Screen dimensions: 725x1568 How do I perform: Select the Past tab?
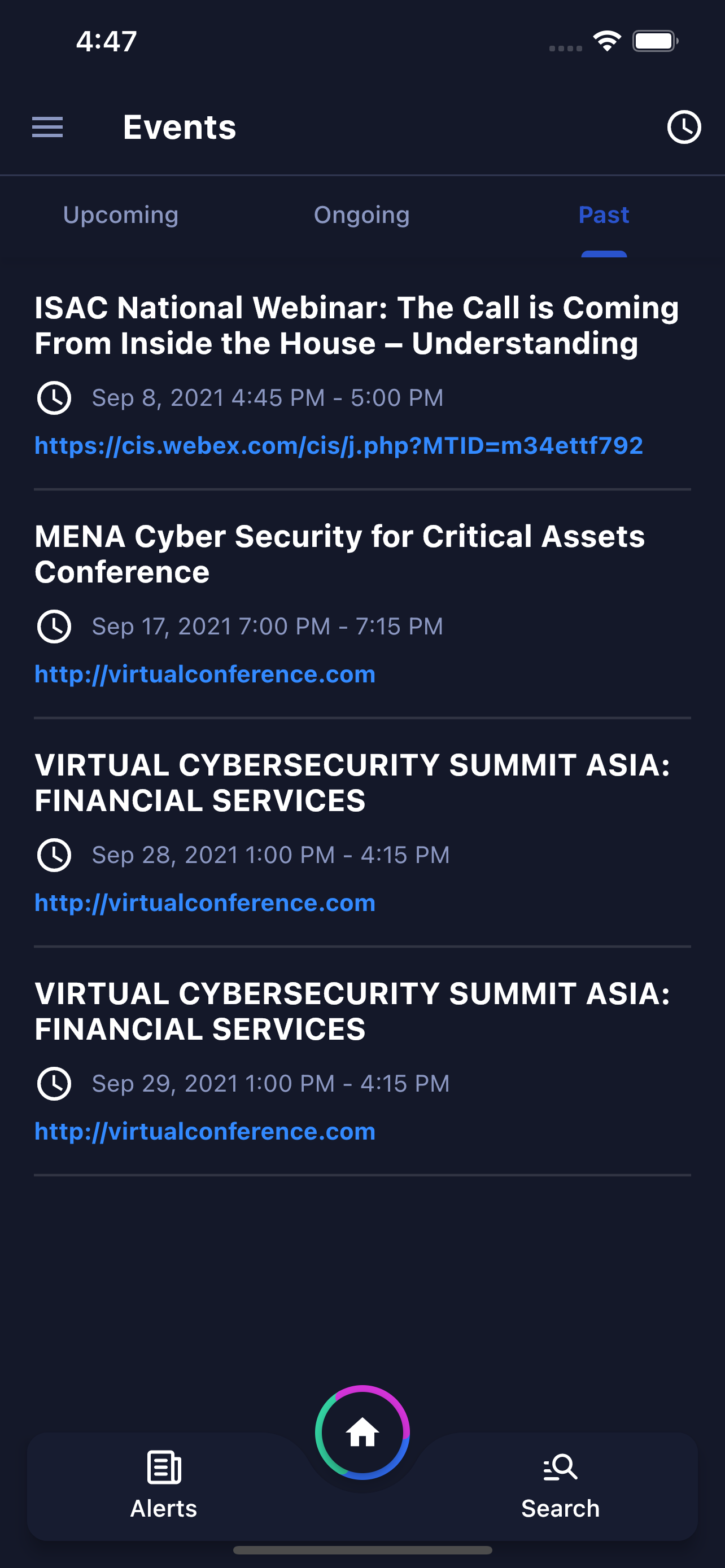[x=603, y=215]
